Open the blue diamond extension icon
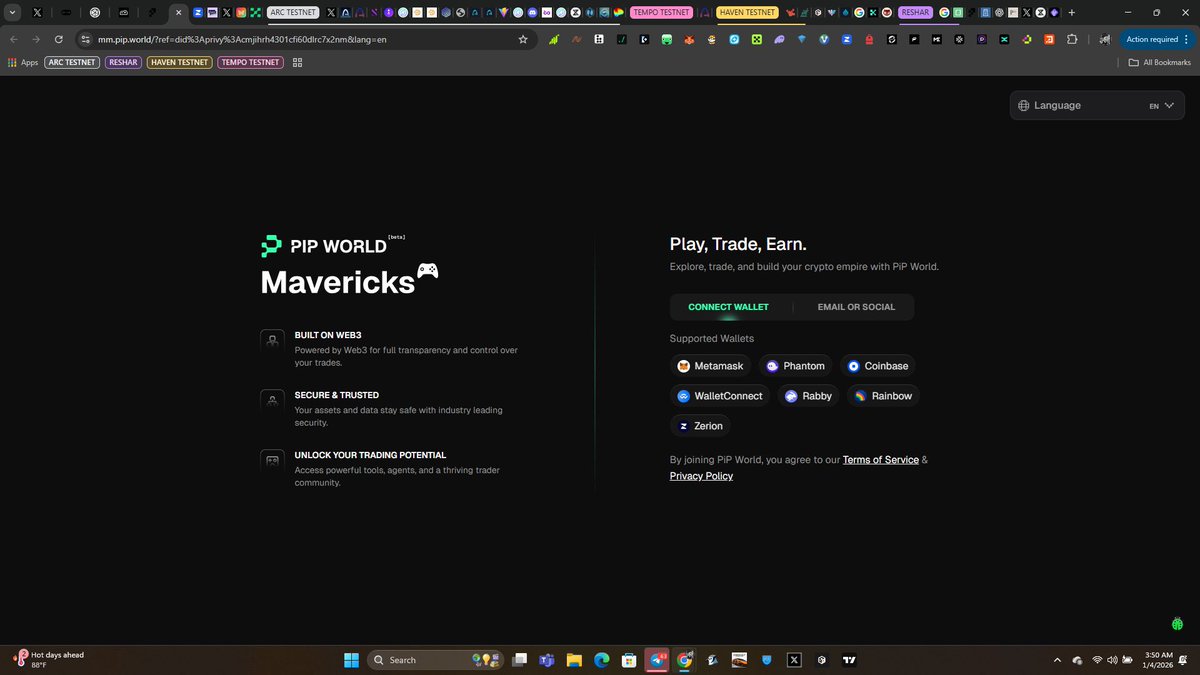Screen dimensions: 1200x675 pos(801,39)
